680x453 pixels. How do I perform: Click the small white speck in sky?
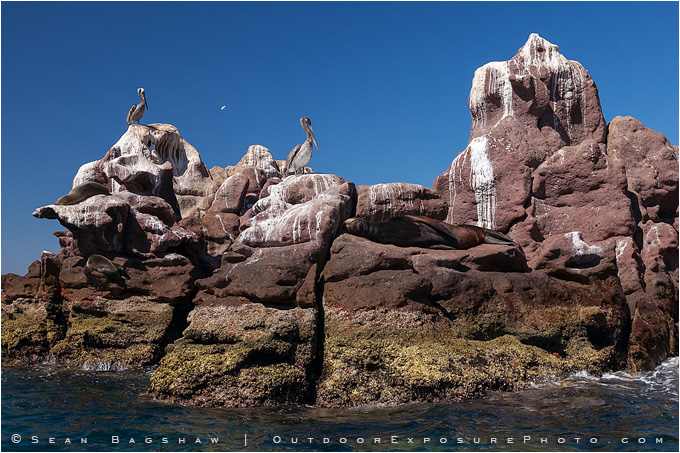223,108
